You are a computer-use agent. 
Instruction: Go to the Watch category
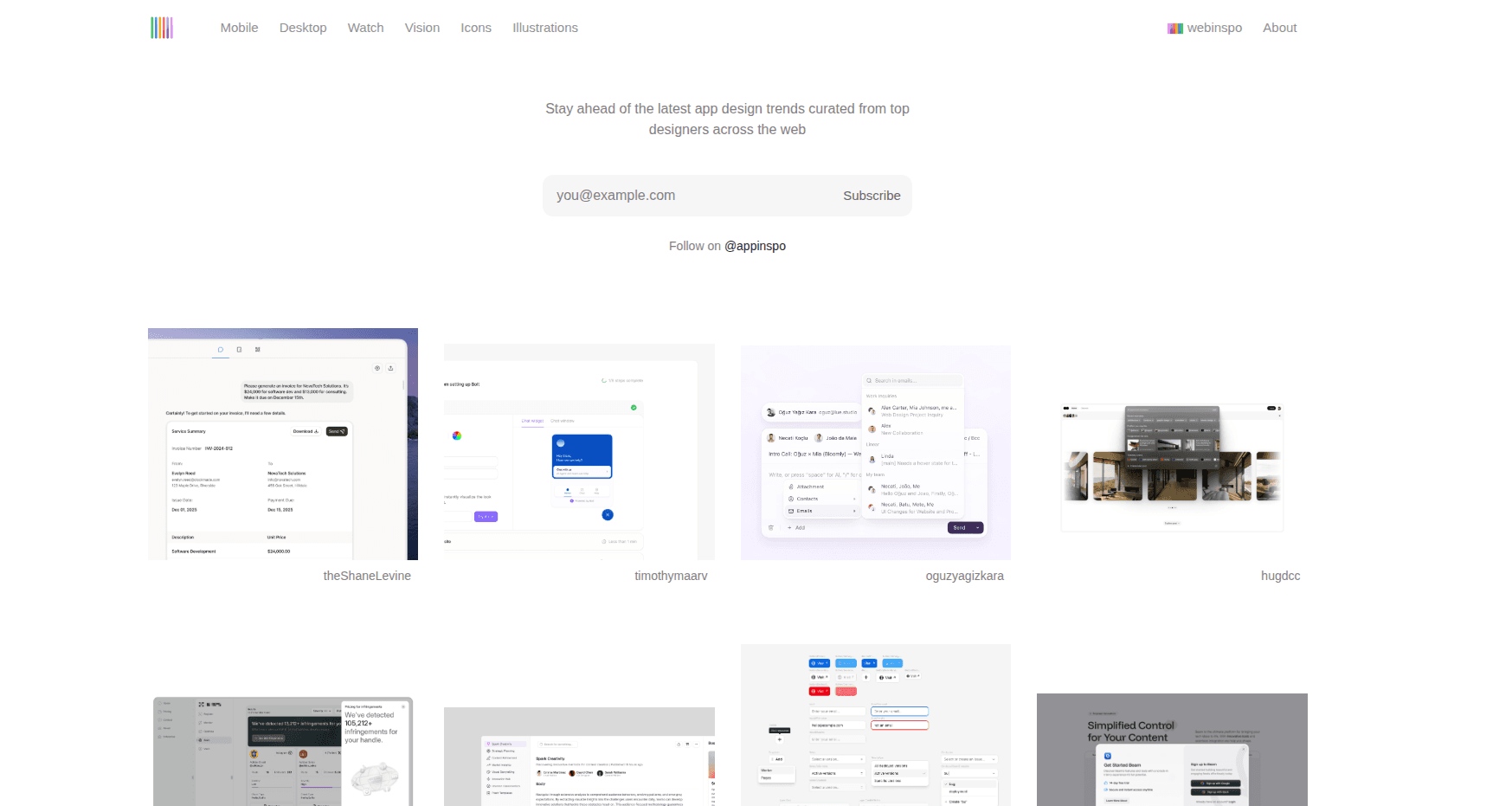(365, 28)
